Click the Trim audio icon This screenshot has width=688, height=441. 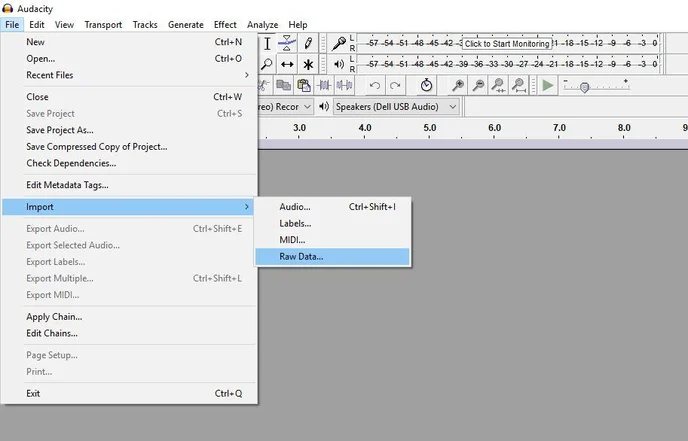click(324, 85)
